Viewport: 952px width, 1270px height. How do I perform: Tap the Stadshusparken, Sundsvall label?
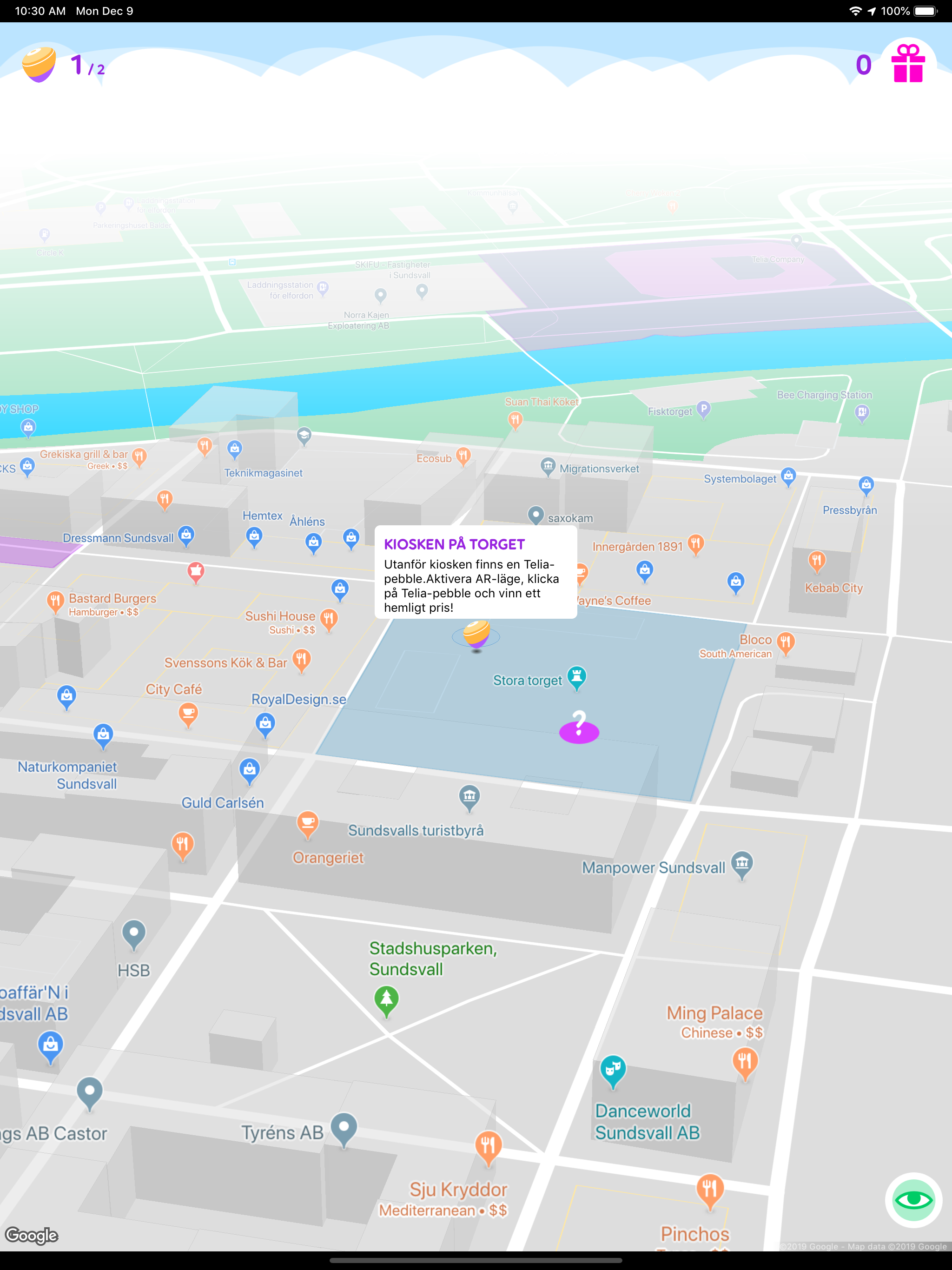[x=433, y=959]
